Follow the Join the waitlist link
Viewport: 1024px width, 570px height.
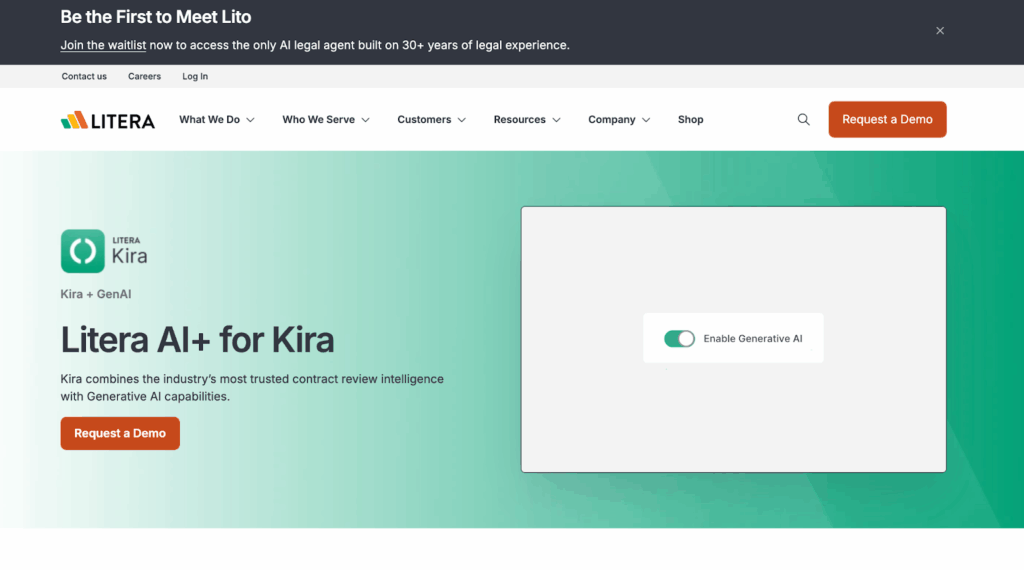[103, 45]
